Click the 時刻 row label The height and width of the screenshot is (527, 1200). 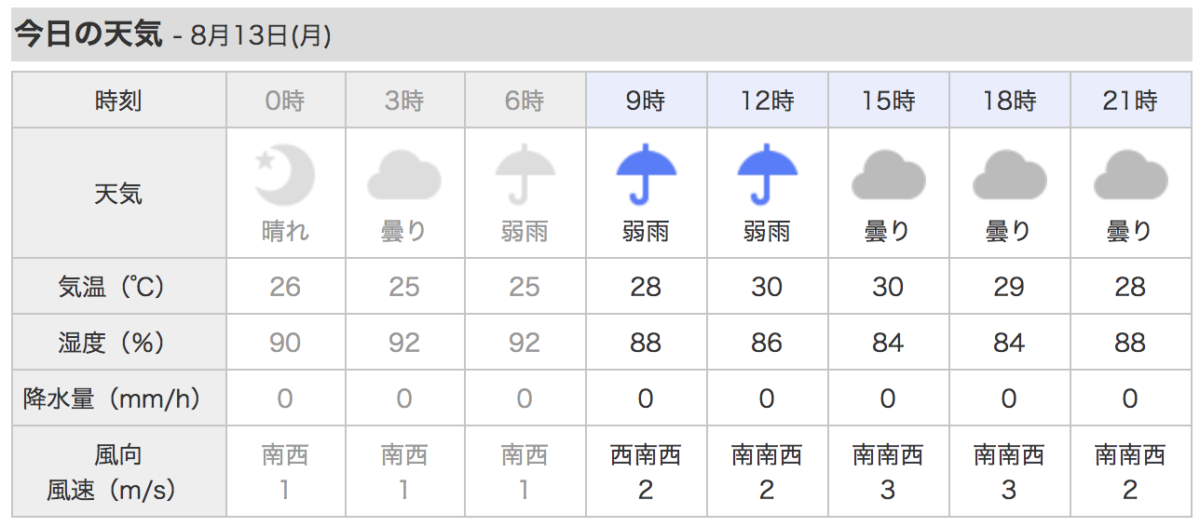tap(119, 100)
